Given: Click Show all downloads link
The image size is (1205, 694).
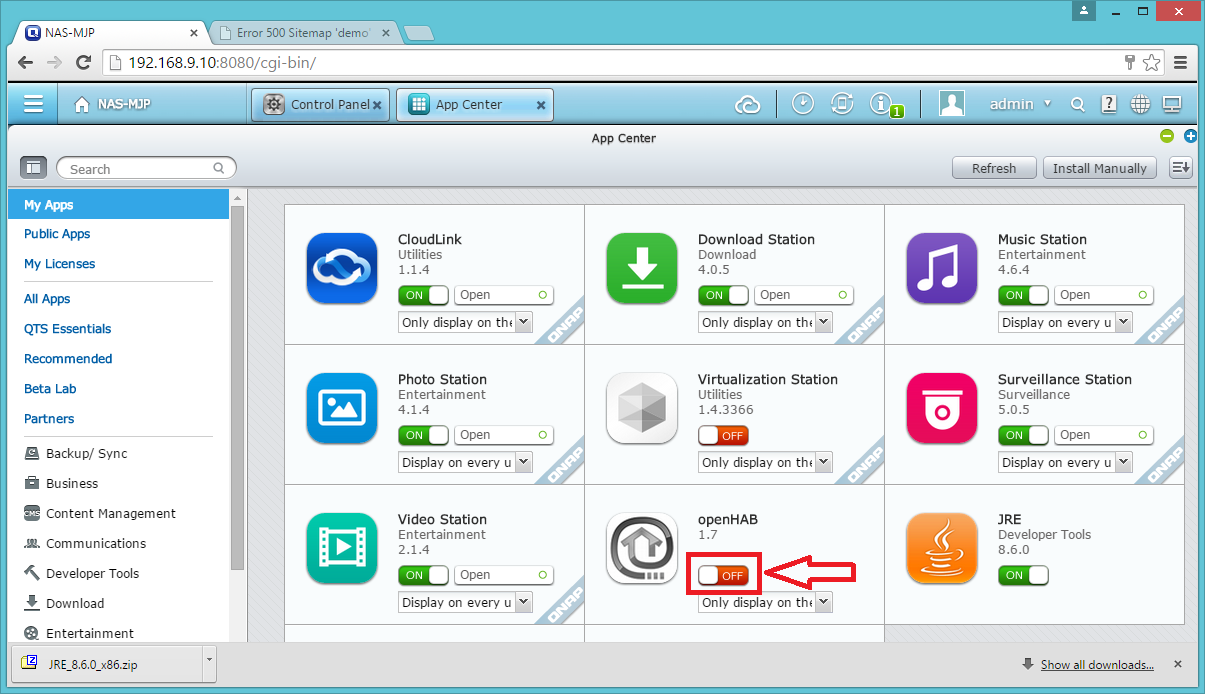Looking at the screenshot, I should [x=1097, y=664].
